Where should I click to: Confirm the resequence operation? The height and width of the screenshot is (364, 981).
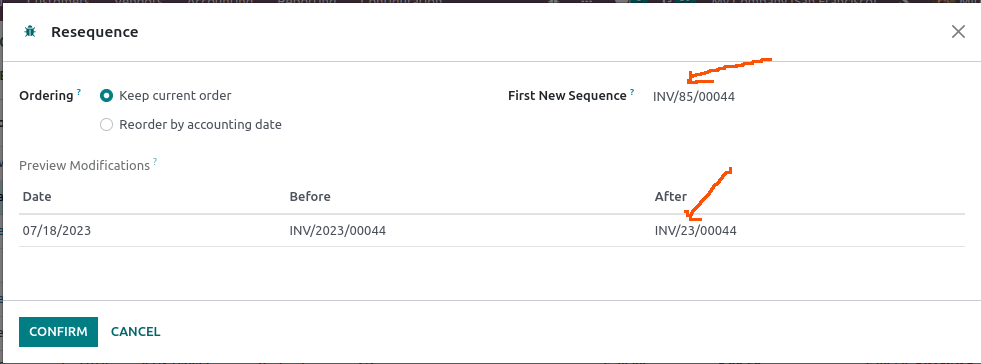(58, 332)
